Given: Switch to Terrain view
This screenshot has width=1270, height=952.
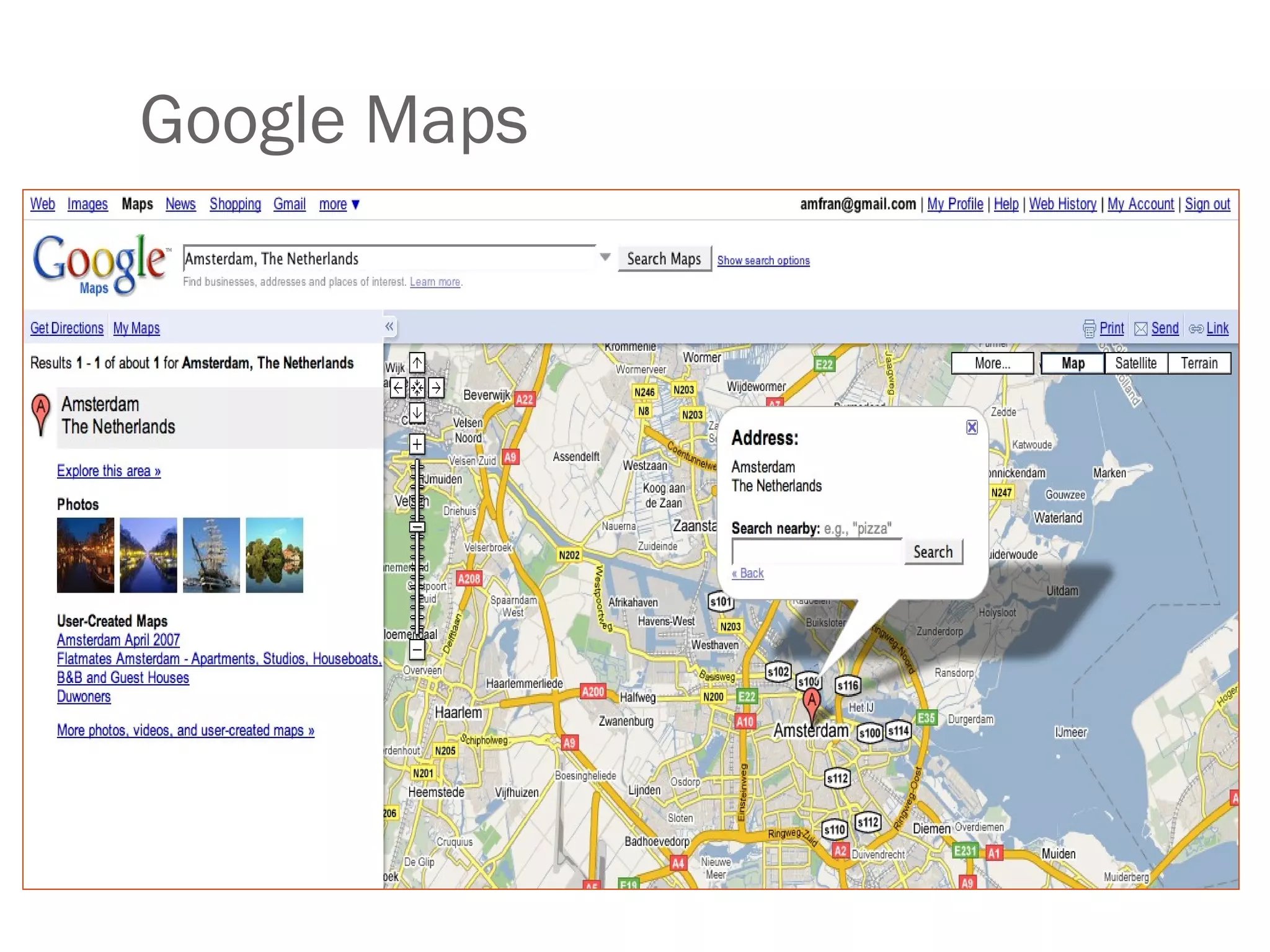Looking at the screenshot, I should tap(1199, 363).
